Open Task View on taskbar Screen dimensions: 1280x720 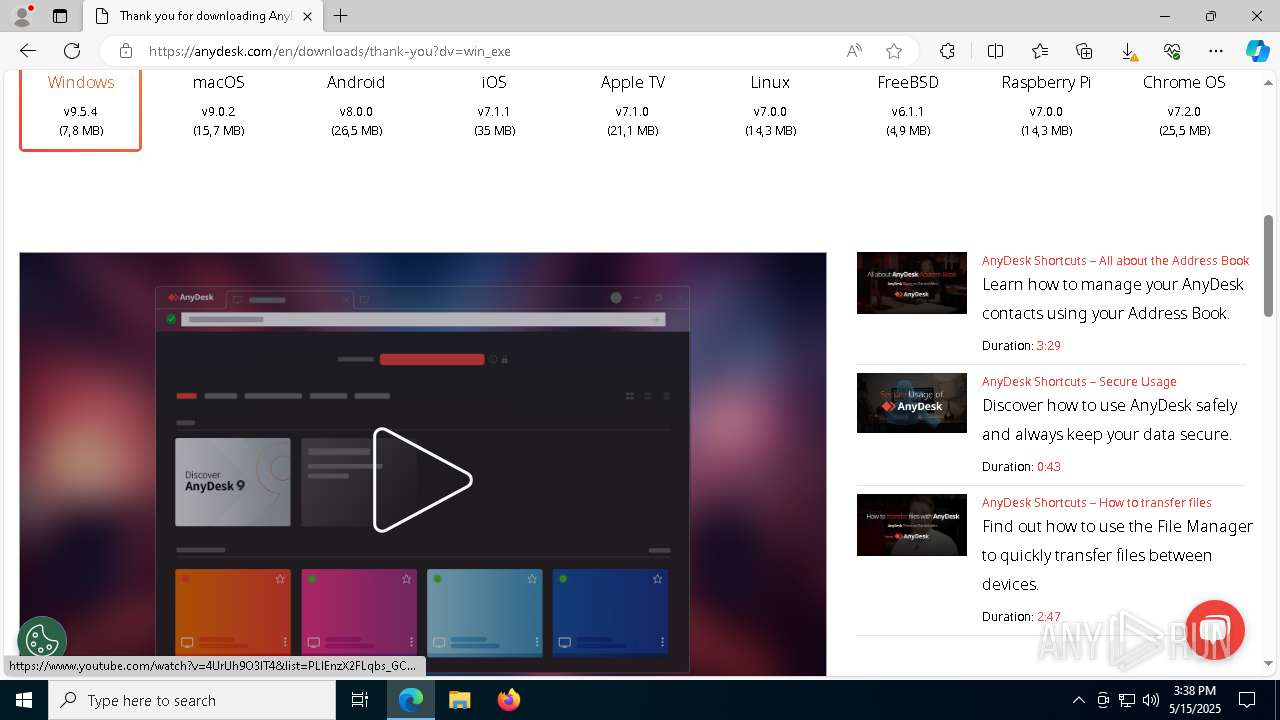[360, 700]
